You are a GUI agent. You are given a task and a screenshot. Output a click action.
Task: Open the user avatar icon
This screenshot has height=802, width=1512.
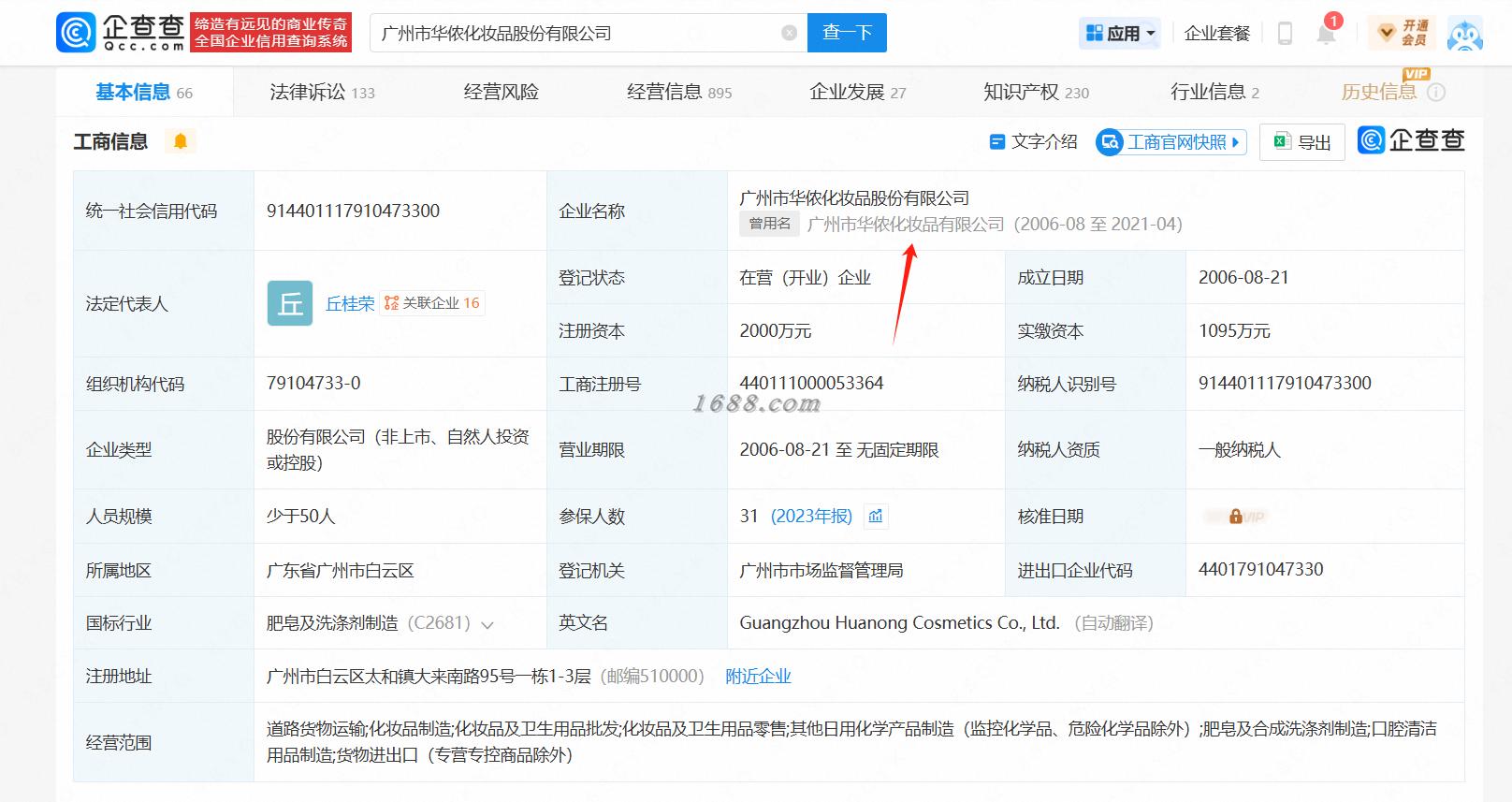(x=1465, y=34)
